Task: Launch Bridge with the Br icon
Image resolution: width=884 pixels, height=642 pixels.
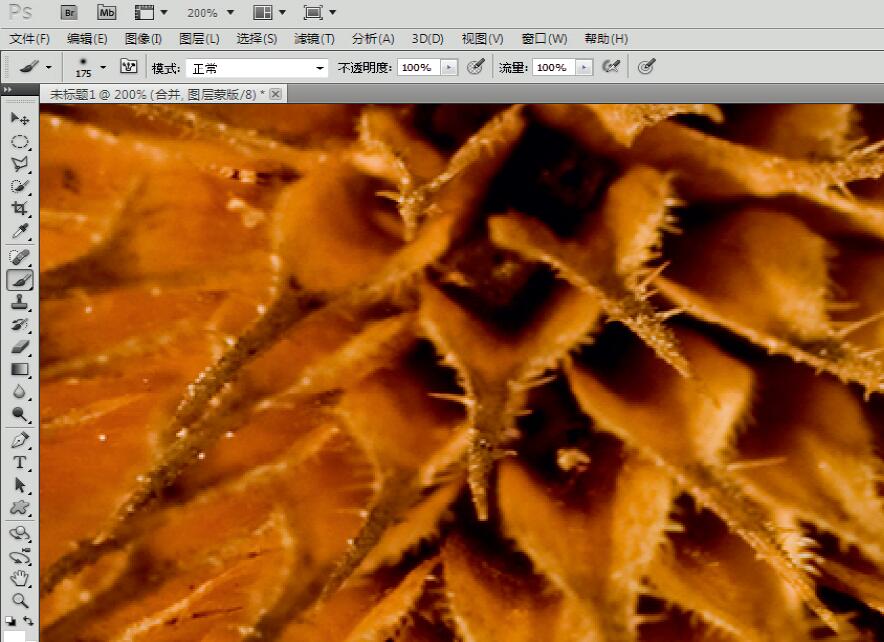Action: [x=69, y=12]
